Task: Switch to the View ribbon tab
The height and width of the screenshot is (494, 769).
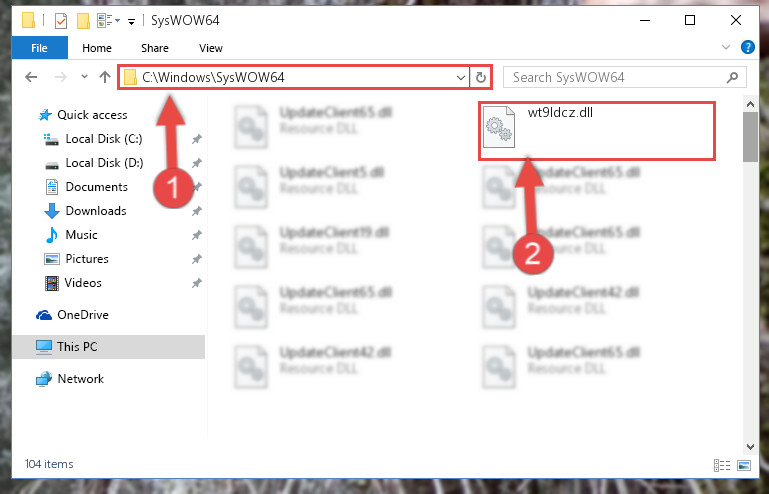Action: point(211,48)
